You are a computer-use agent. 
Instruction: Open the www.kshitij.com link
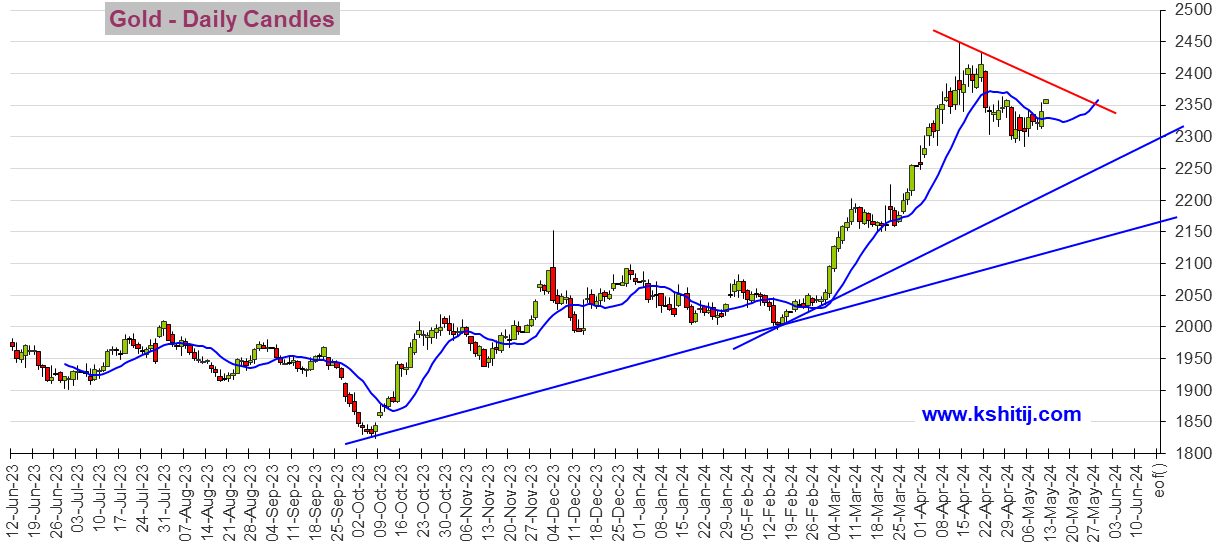(x=1001, y=414)
